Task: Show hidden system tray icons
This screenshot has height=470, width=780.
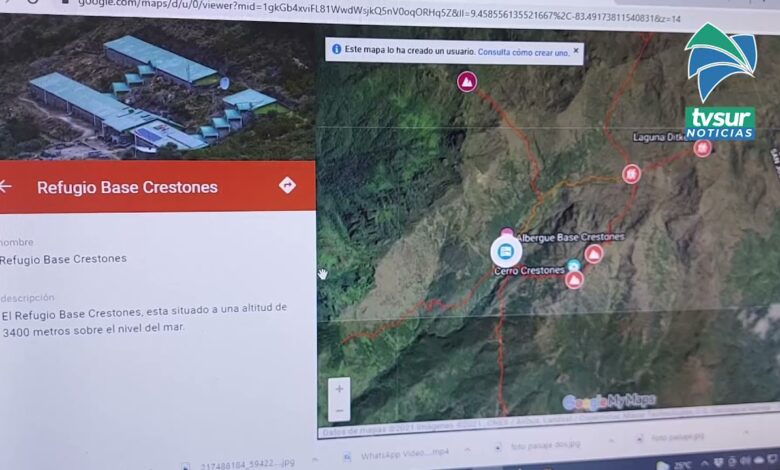Action: point(705,463)
